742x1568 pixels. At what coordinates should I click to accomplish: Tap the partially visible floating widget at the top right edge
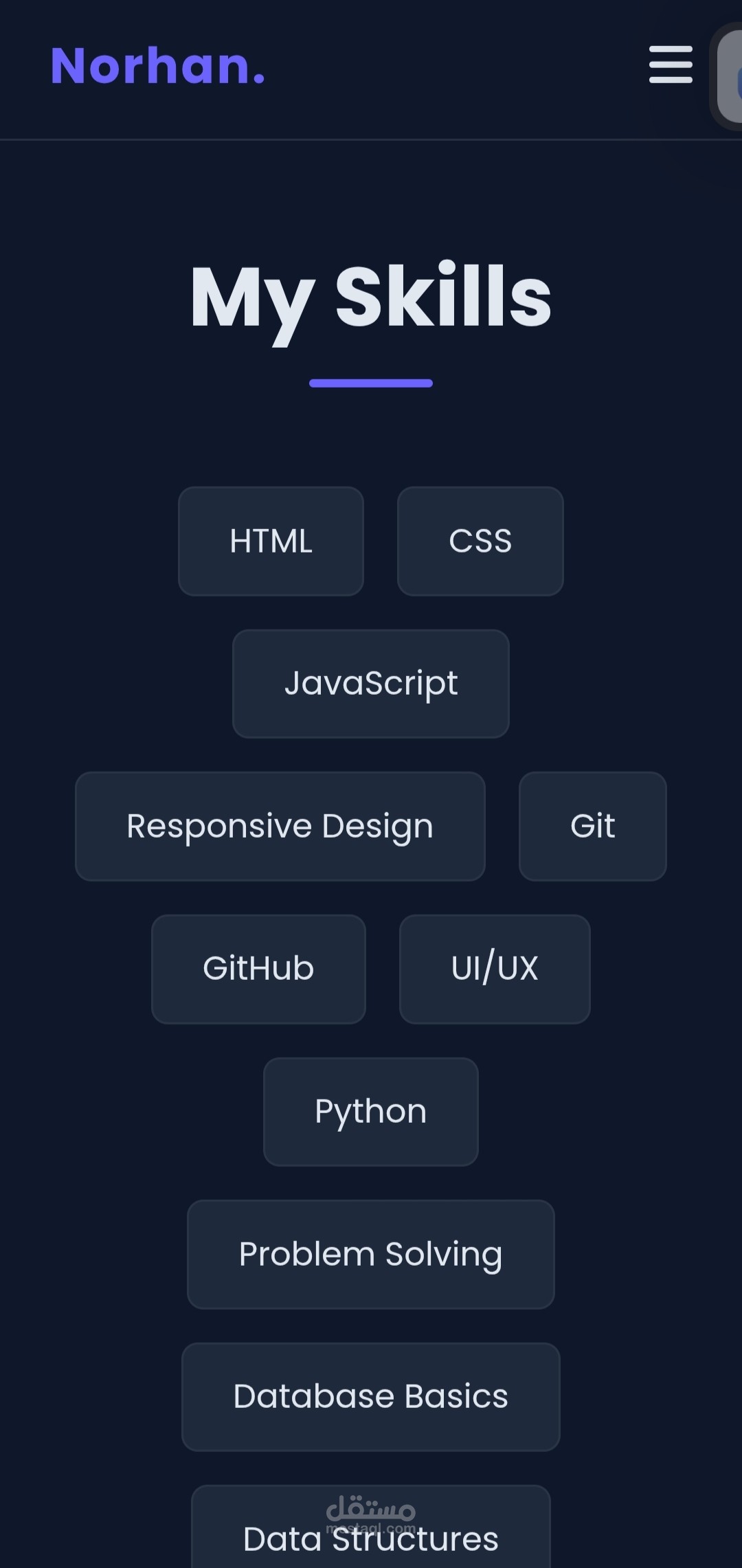pos(730,77)
